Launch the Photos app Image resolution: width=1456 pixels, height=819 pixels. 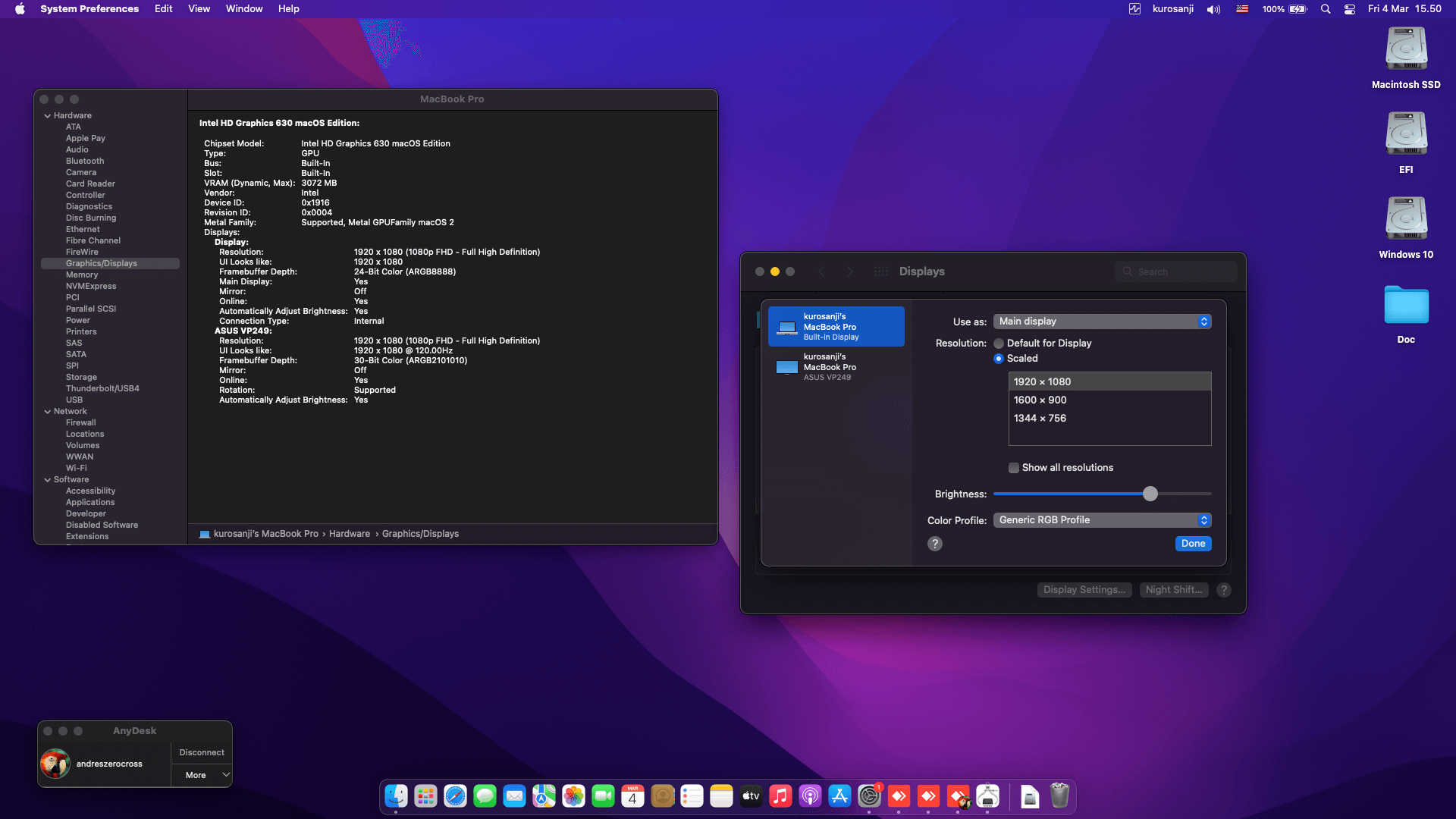coord(573,796)
